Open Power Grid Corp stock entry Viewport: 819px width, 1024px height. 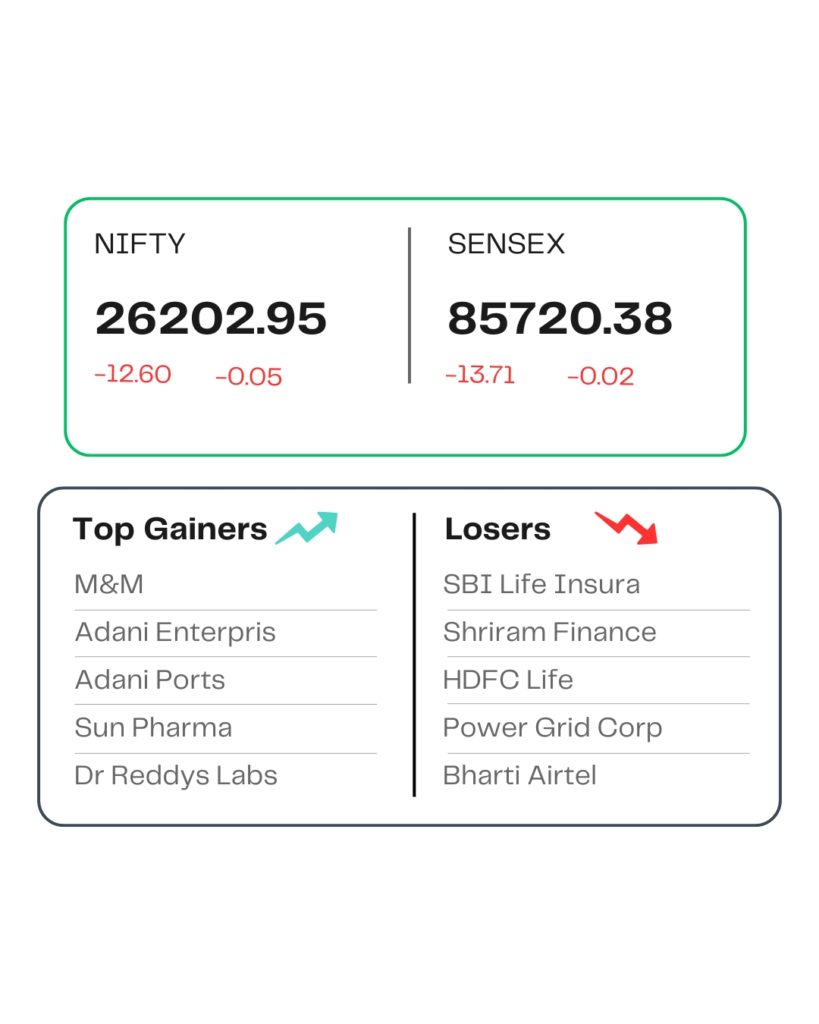(552, 727)
